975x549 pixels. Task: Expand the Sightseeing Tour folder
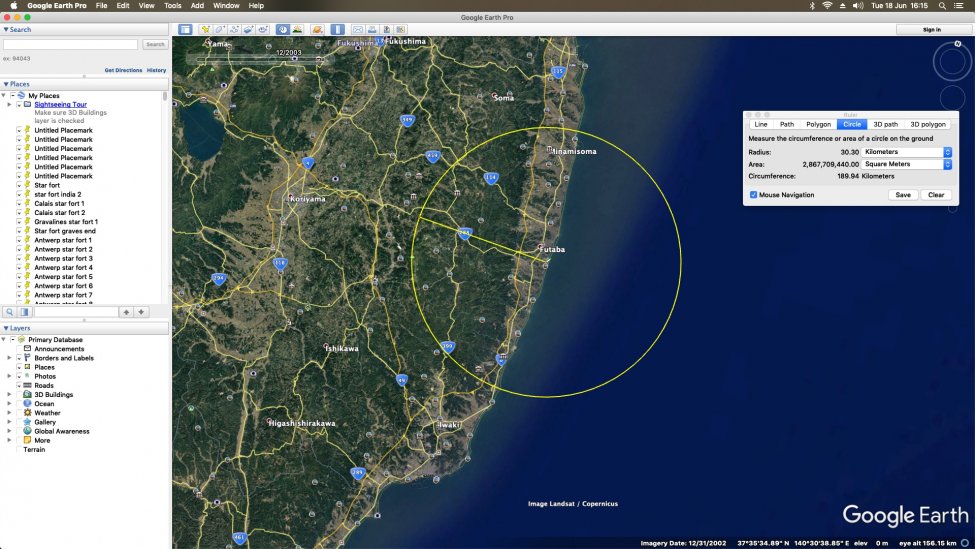point(9,104)
